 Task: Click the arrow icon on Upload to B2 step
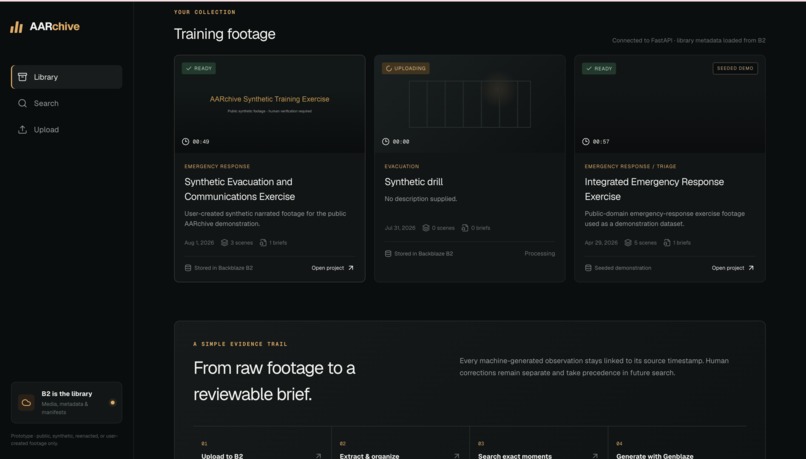pos(318,456)
